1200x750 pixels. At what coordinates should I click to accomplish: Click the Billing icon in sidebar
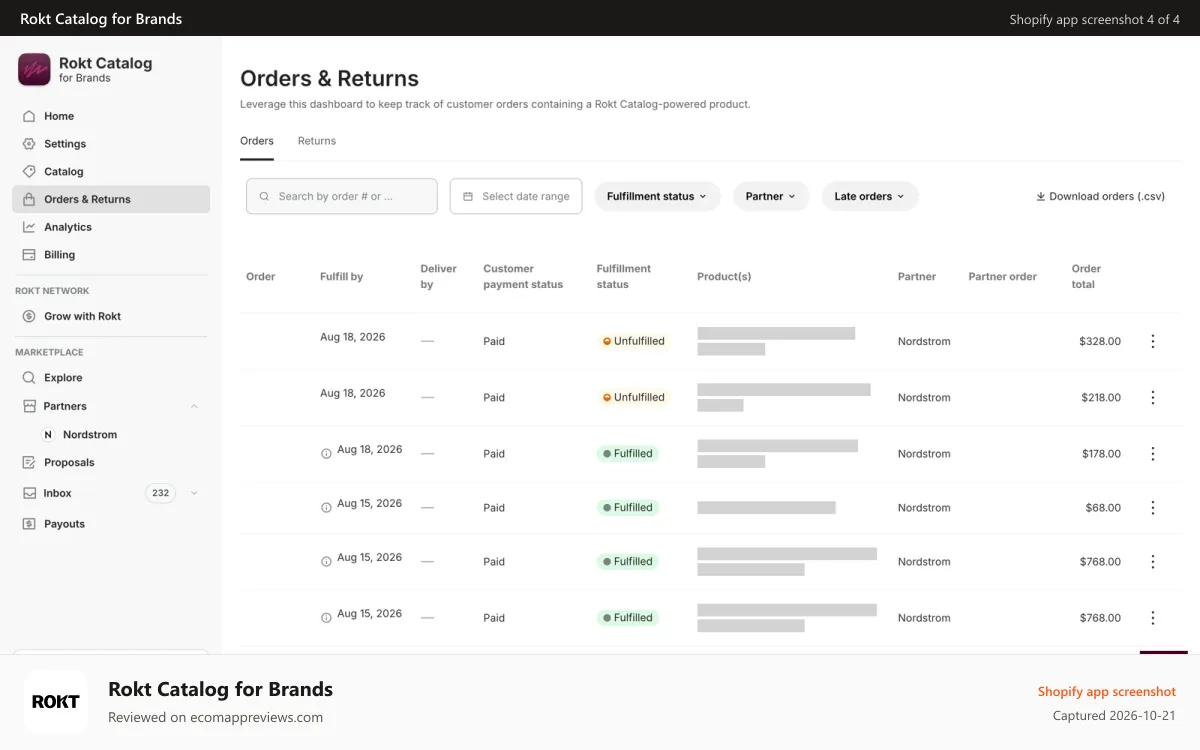click(29, 255)
